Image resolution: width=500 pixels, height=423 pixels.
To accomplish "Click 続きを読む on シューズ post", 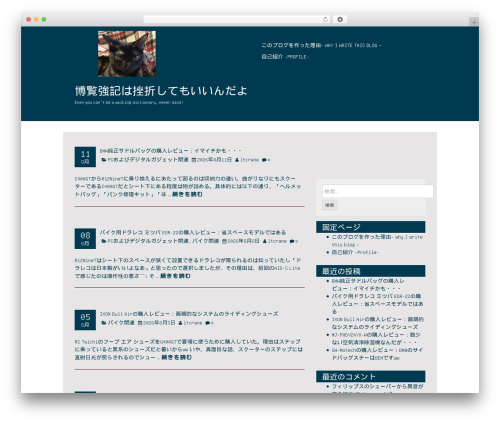I will click(176, 357).
